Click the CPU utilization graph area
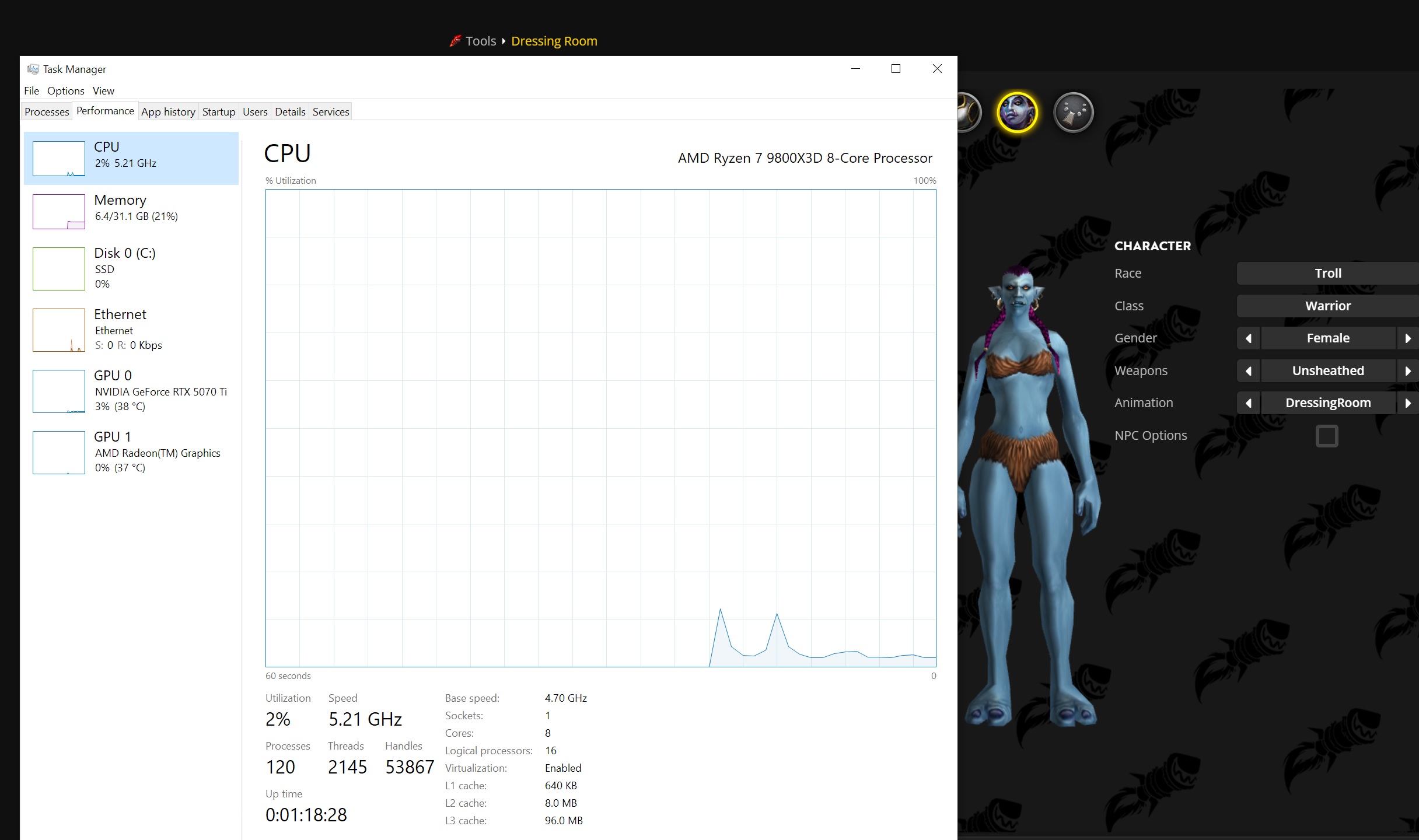The height and width of the screenshot is (840, 1419). point(601,428)
